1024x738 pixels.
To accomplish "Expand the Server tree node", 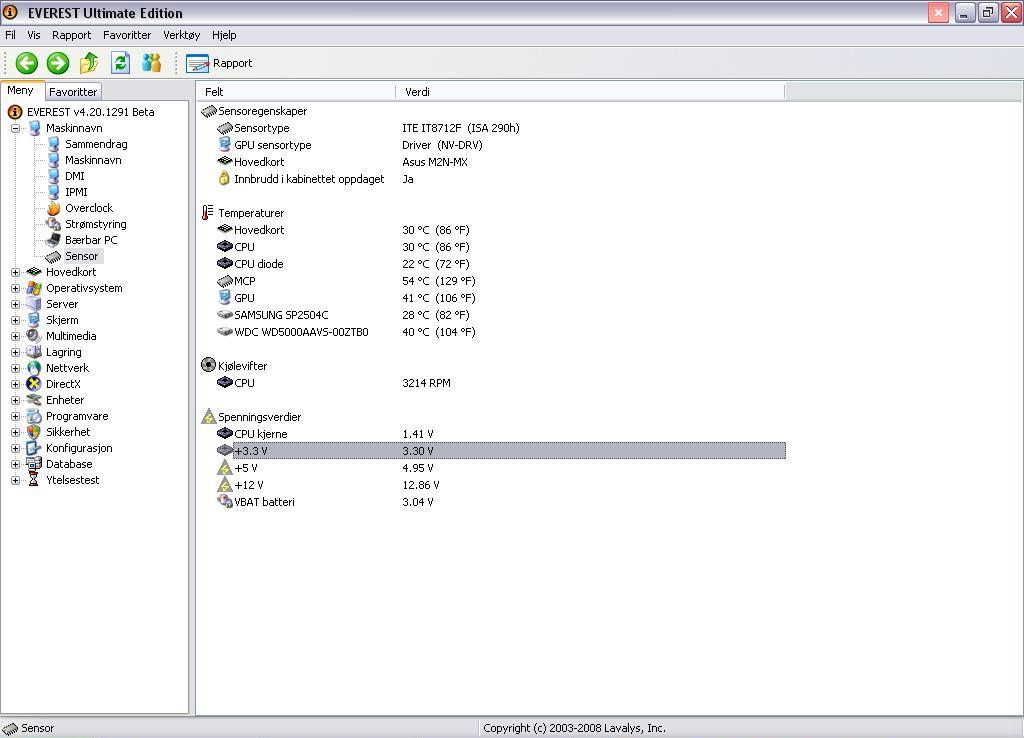I will click(16, 304).
